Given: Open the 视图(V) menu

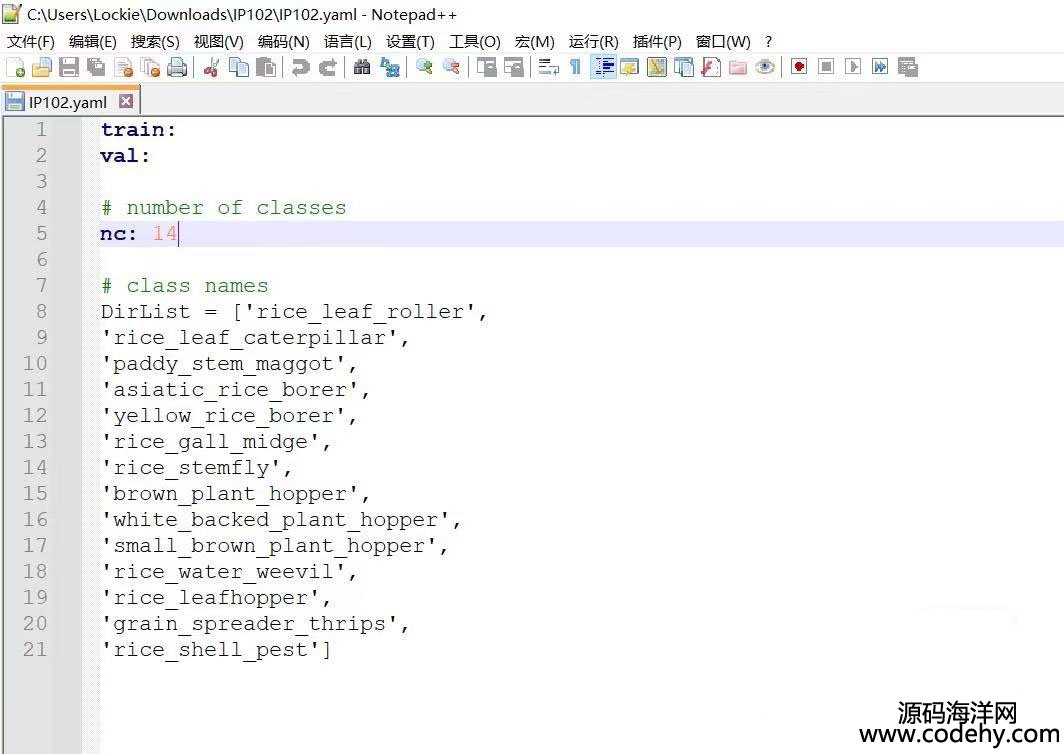Looking at the screenshot, I should [218, 42].
